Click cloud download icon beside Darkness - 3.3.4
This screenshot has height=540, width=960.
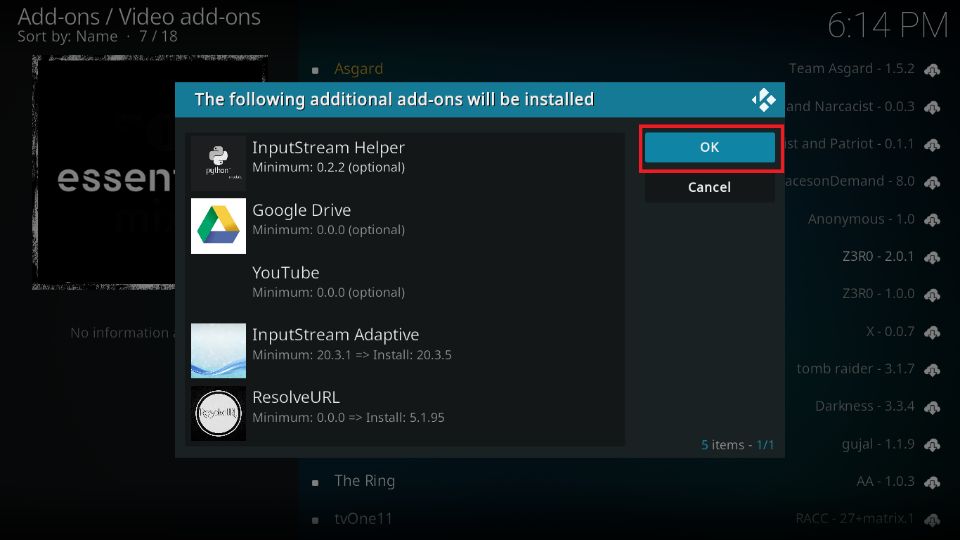coord(932,407)
